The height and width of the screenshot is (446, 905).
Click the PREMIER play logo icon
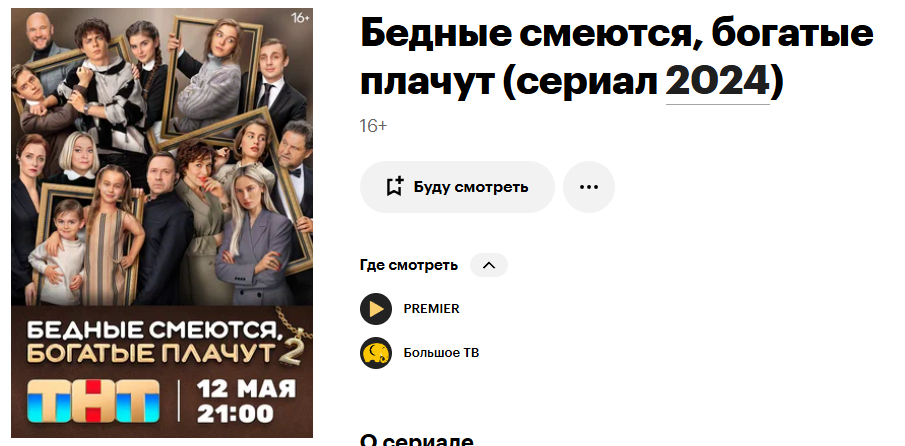(x=376, y=309)
